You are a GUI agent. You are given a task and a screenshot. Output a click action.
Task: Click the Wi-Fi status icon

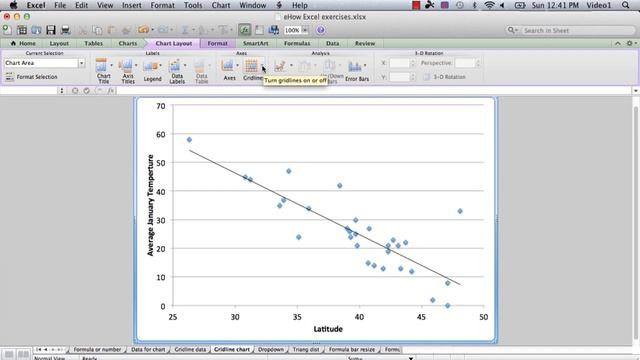(489, 5)
